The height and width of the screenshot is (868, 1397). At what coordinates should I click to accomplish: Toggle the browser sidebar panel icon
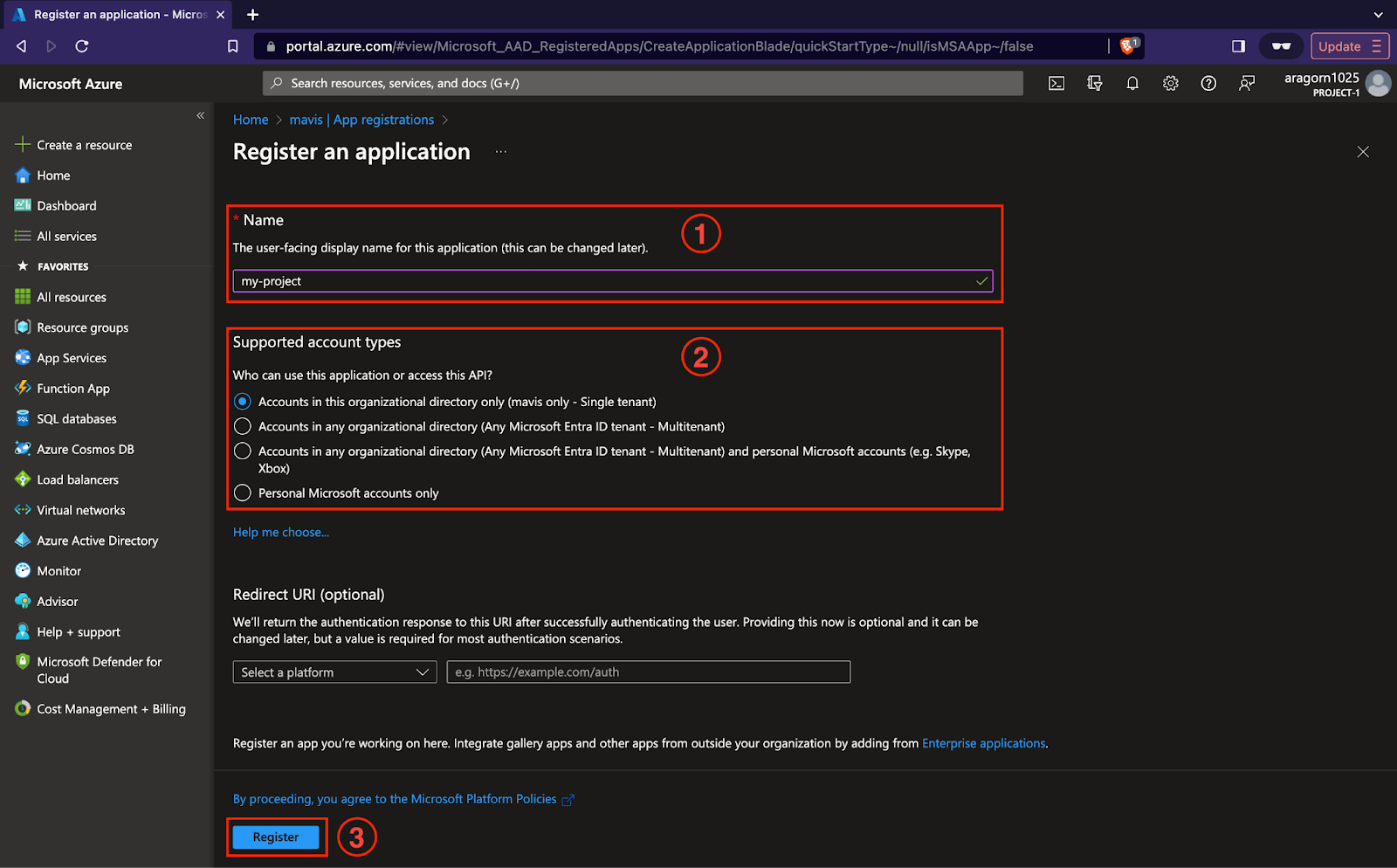1238,46
